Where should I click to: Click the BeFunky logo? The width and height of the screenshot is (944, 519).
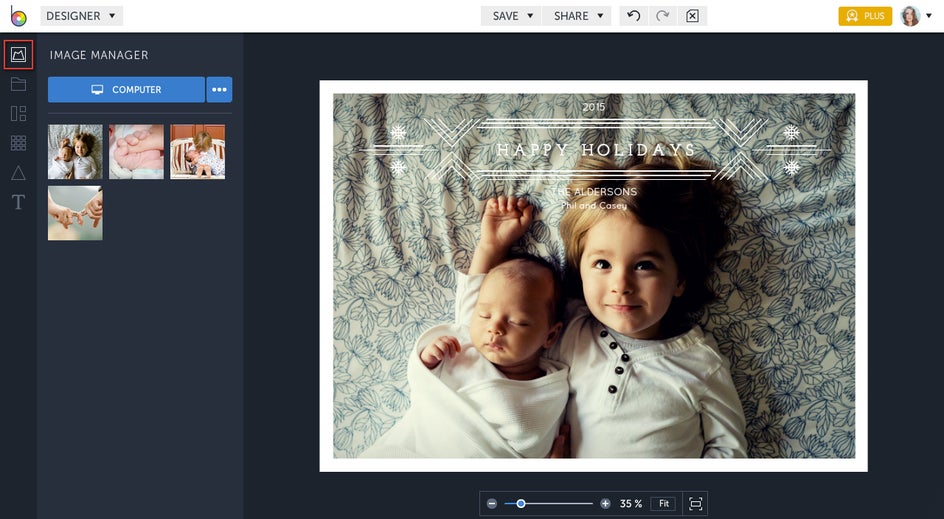[18, 16]
